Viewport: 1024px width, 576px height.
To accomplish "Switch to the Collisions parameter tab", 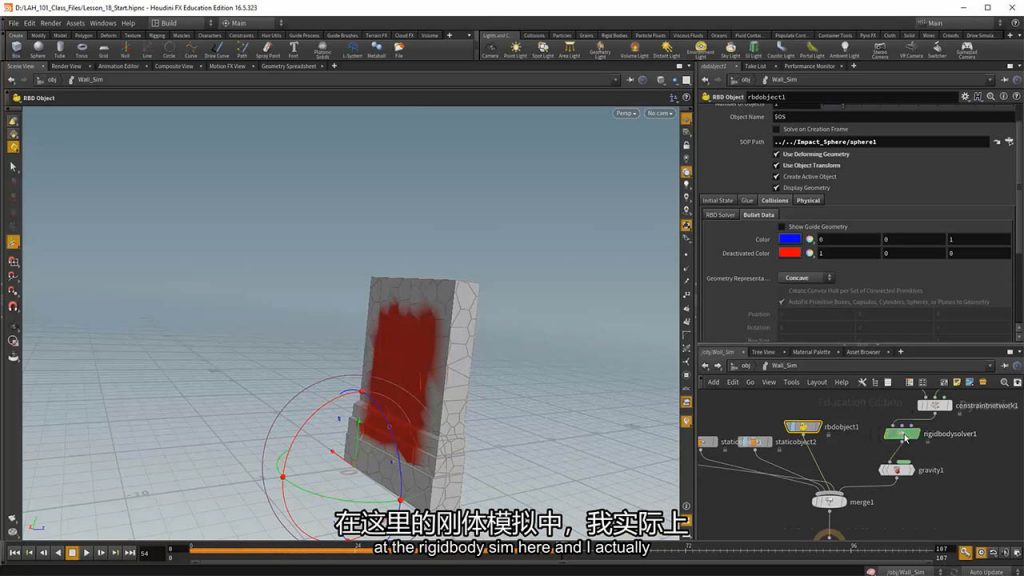I will pos(775,200).
